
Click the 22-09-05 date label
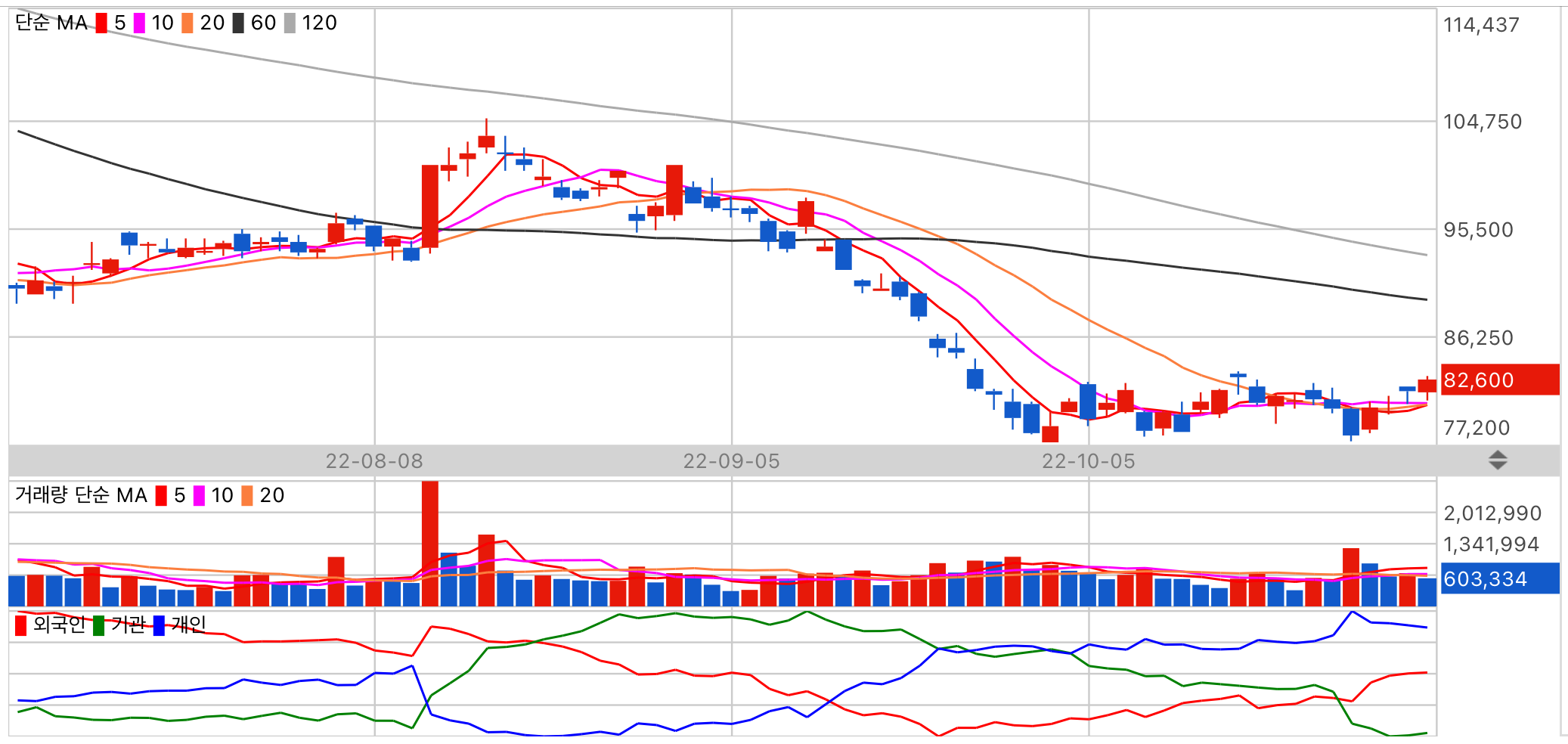tap(731, 461)
